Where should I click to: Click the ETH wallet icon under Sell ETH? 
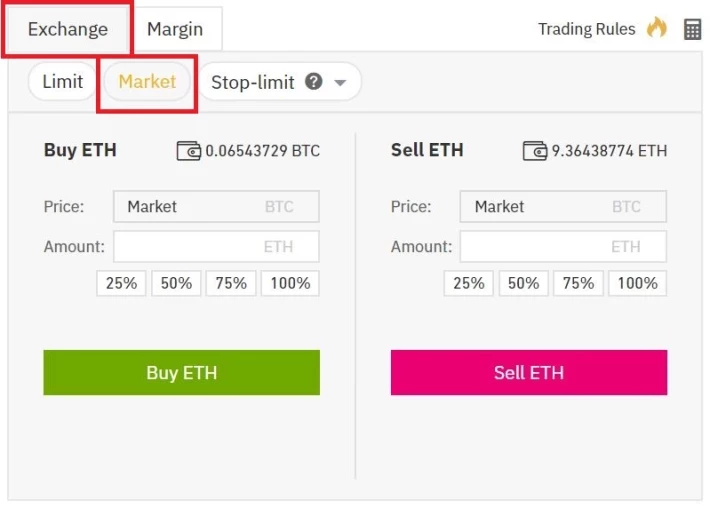click(x=535, y=151)
